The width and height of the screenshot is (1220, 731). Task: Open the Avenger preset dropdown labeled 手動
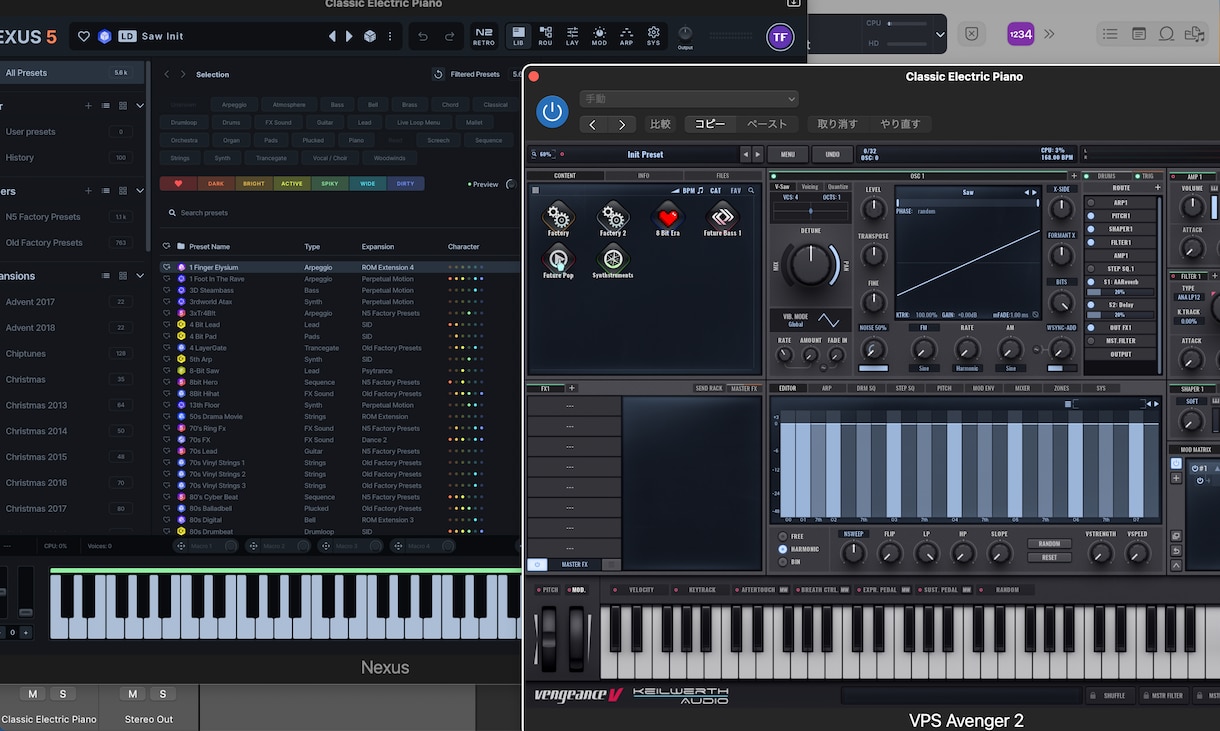[689, 99]
